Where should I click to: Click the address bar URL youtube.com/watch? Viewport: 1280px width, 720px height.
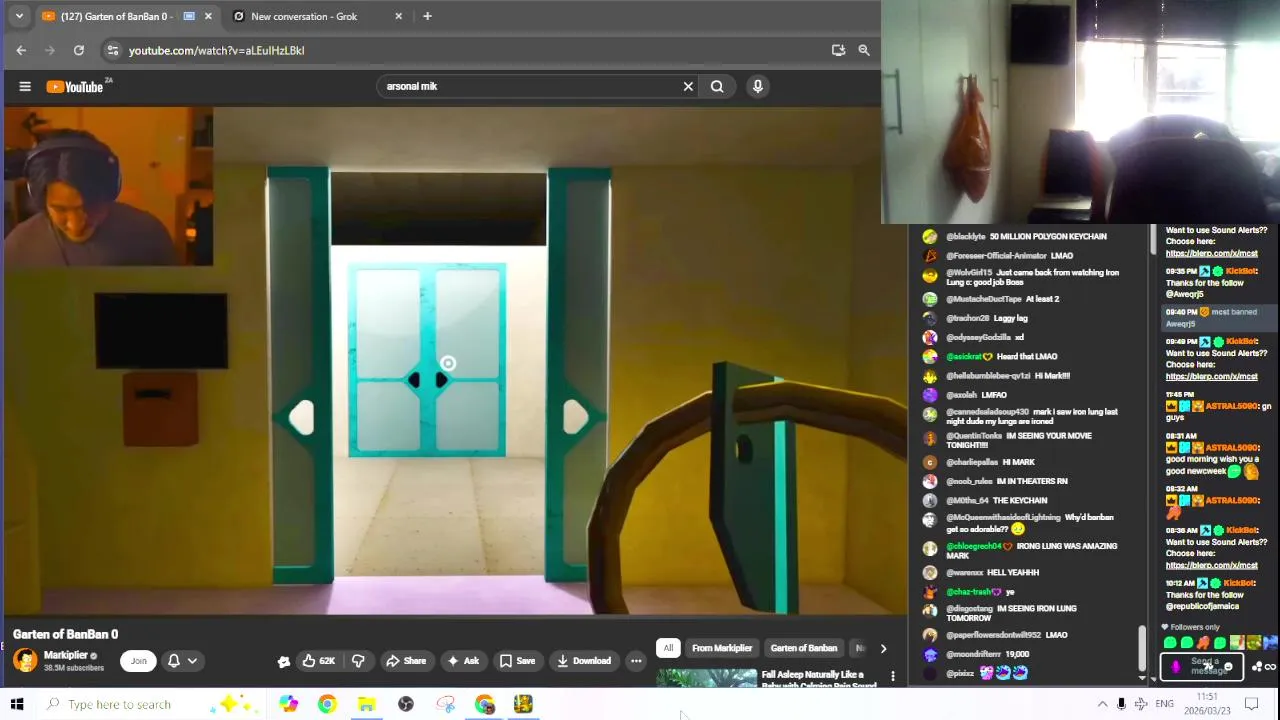pos(217,50)
